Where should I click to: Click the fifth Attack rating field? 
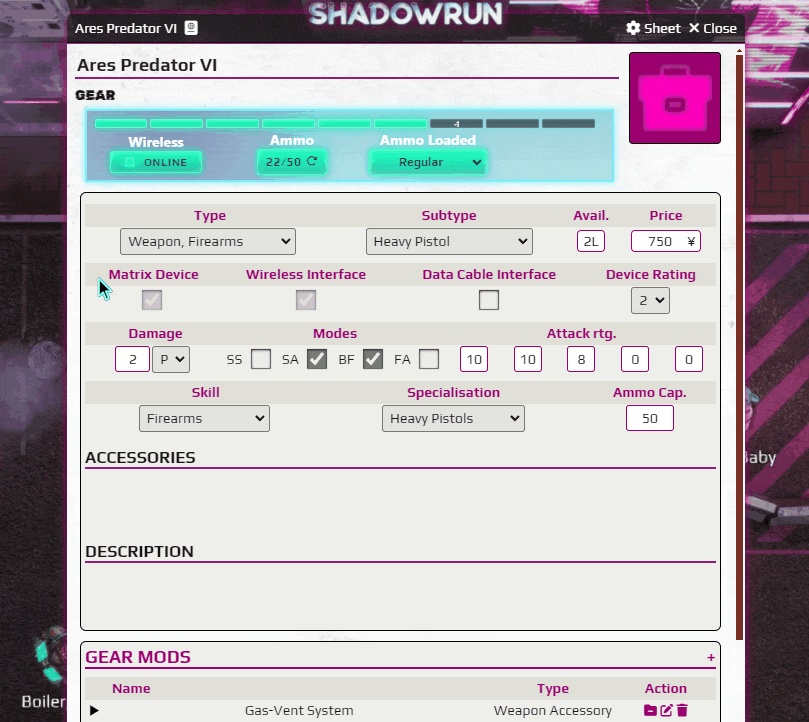click(688, 359)
